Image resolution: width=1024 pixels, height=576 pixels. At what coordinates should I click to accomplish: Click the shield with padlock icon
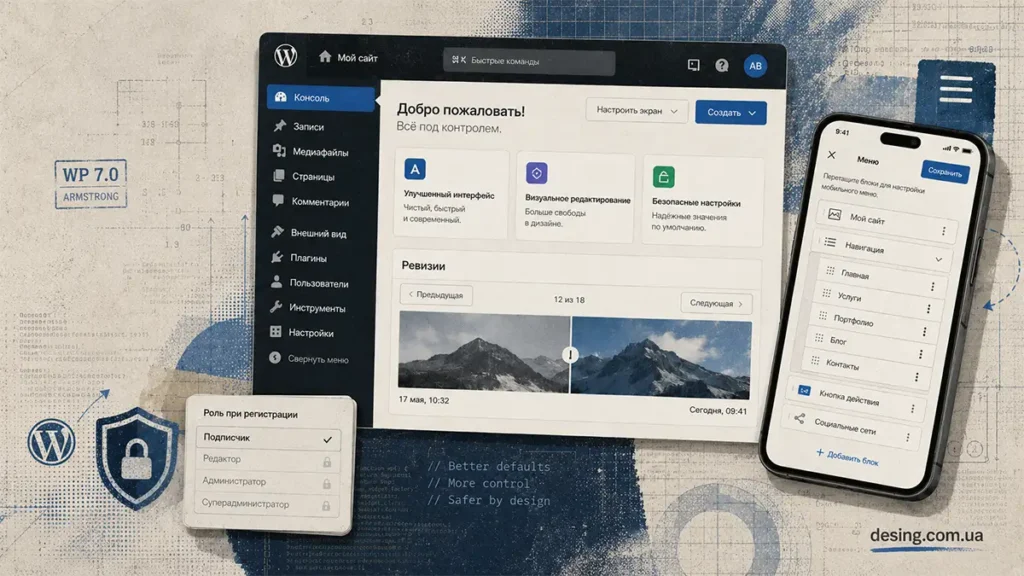136,458
